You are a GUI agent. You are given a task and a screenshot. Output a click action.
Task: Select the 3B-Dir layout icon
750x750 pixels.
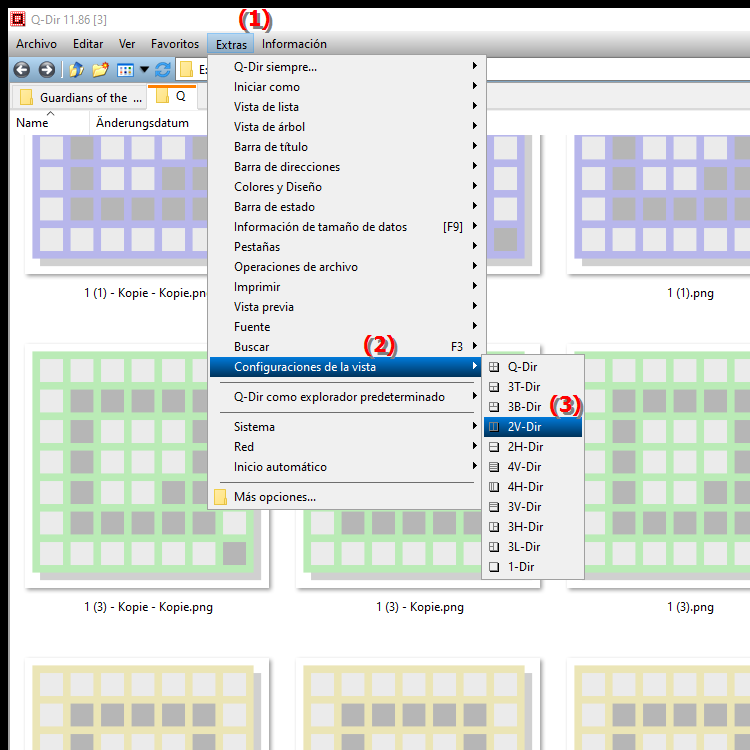point(494,407)
